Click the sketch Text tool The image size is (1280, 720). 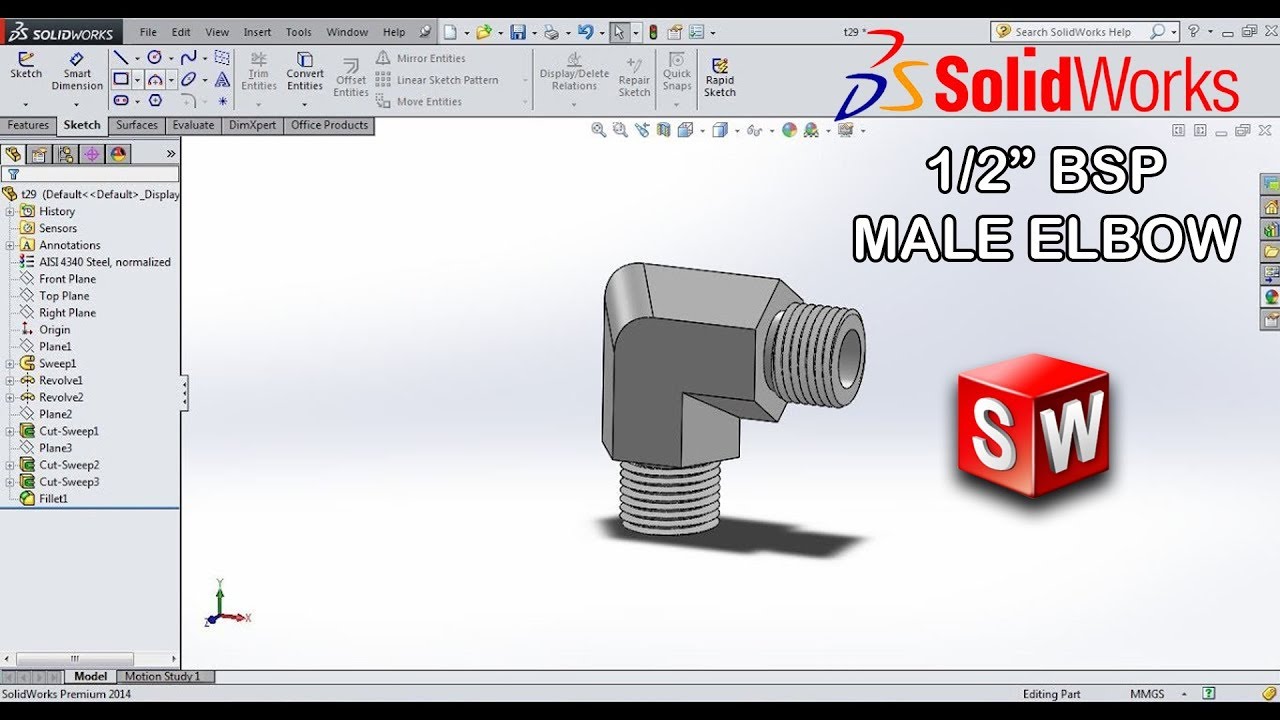[x=223, y=79]
